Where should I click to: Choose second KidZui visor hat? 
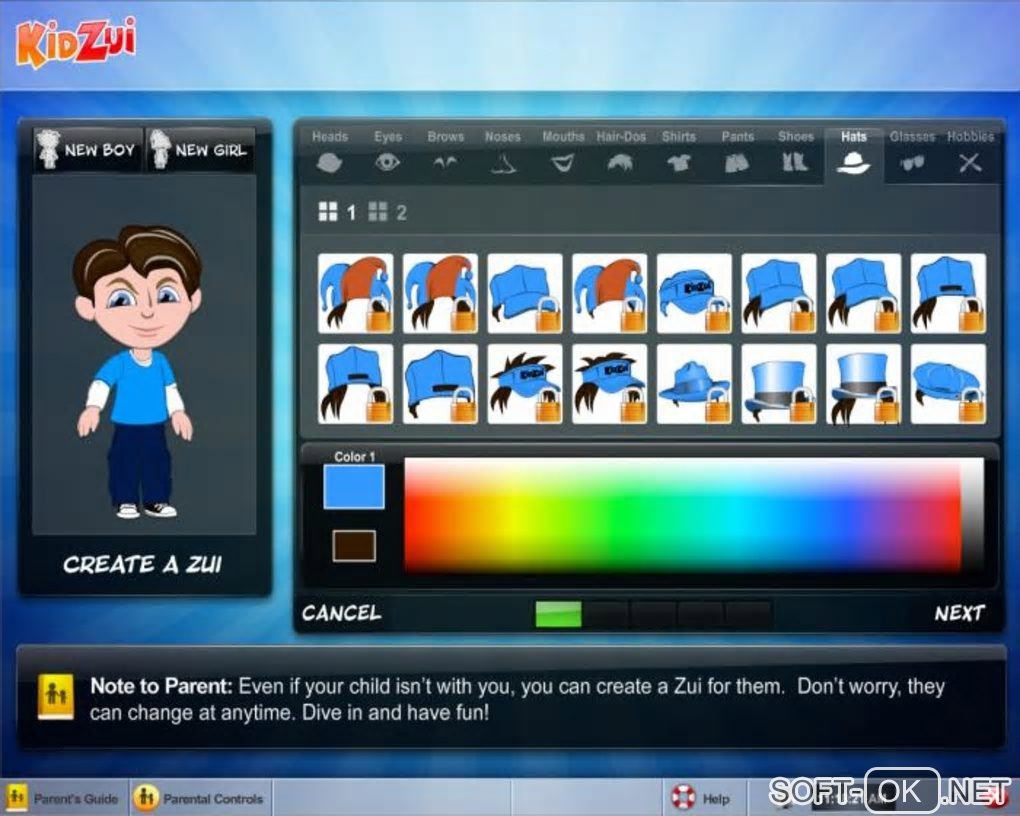610,384
